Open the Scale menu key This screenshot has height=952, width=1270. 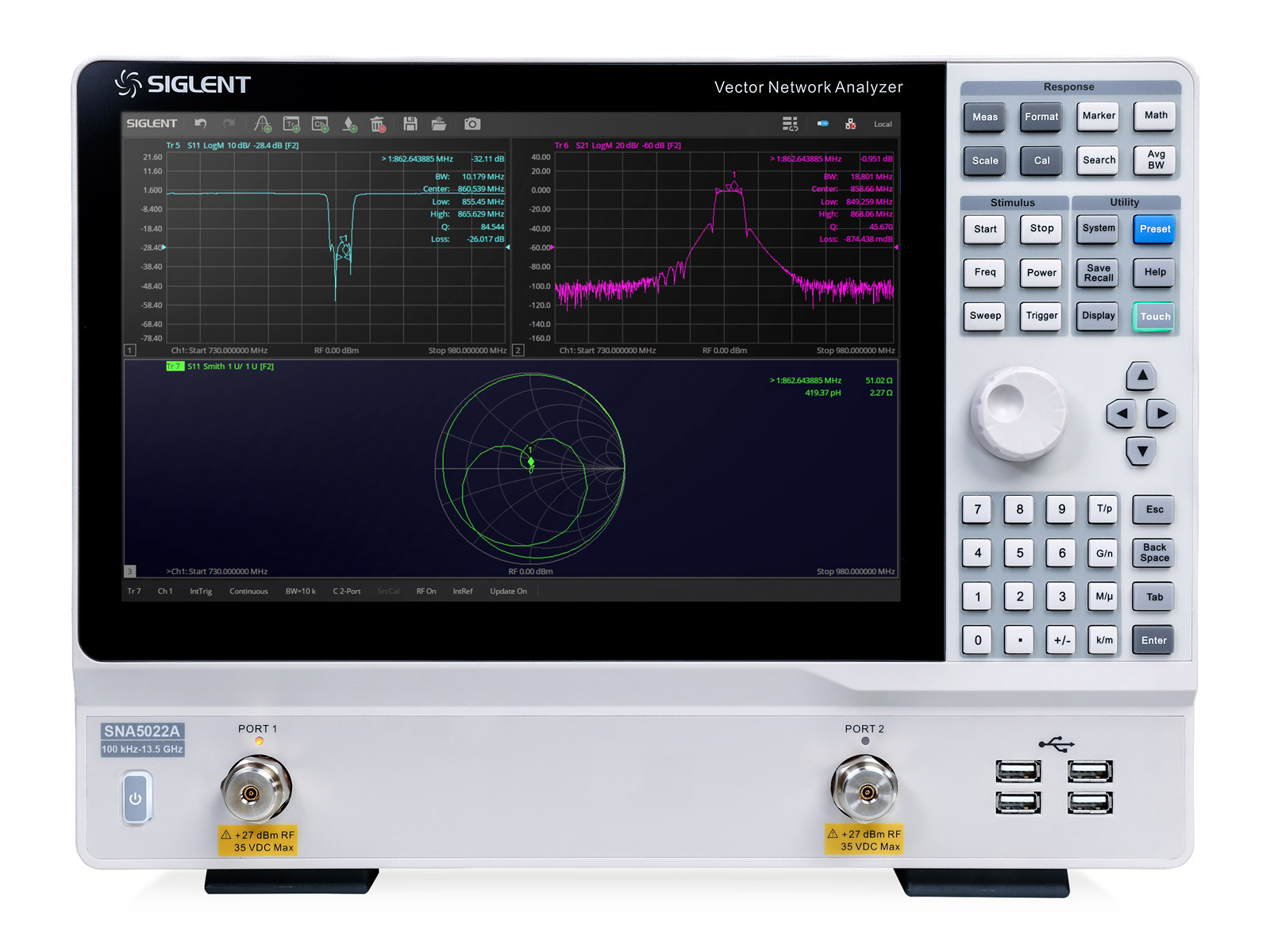coord(985,161)
